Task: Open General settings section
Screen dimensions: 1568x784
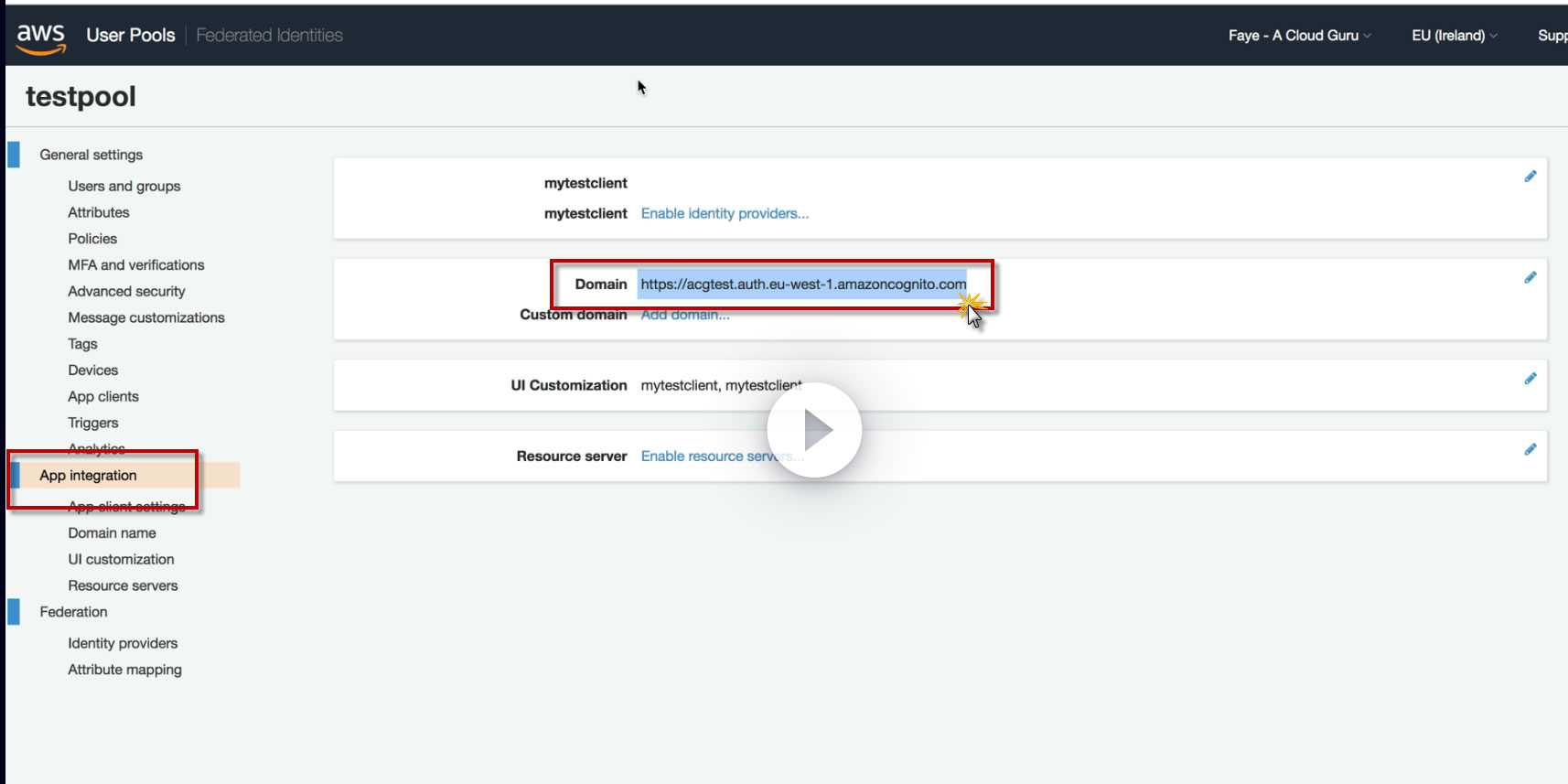Action: click(x=91, y=155)
